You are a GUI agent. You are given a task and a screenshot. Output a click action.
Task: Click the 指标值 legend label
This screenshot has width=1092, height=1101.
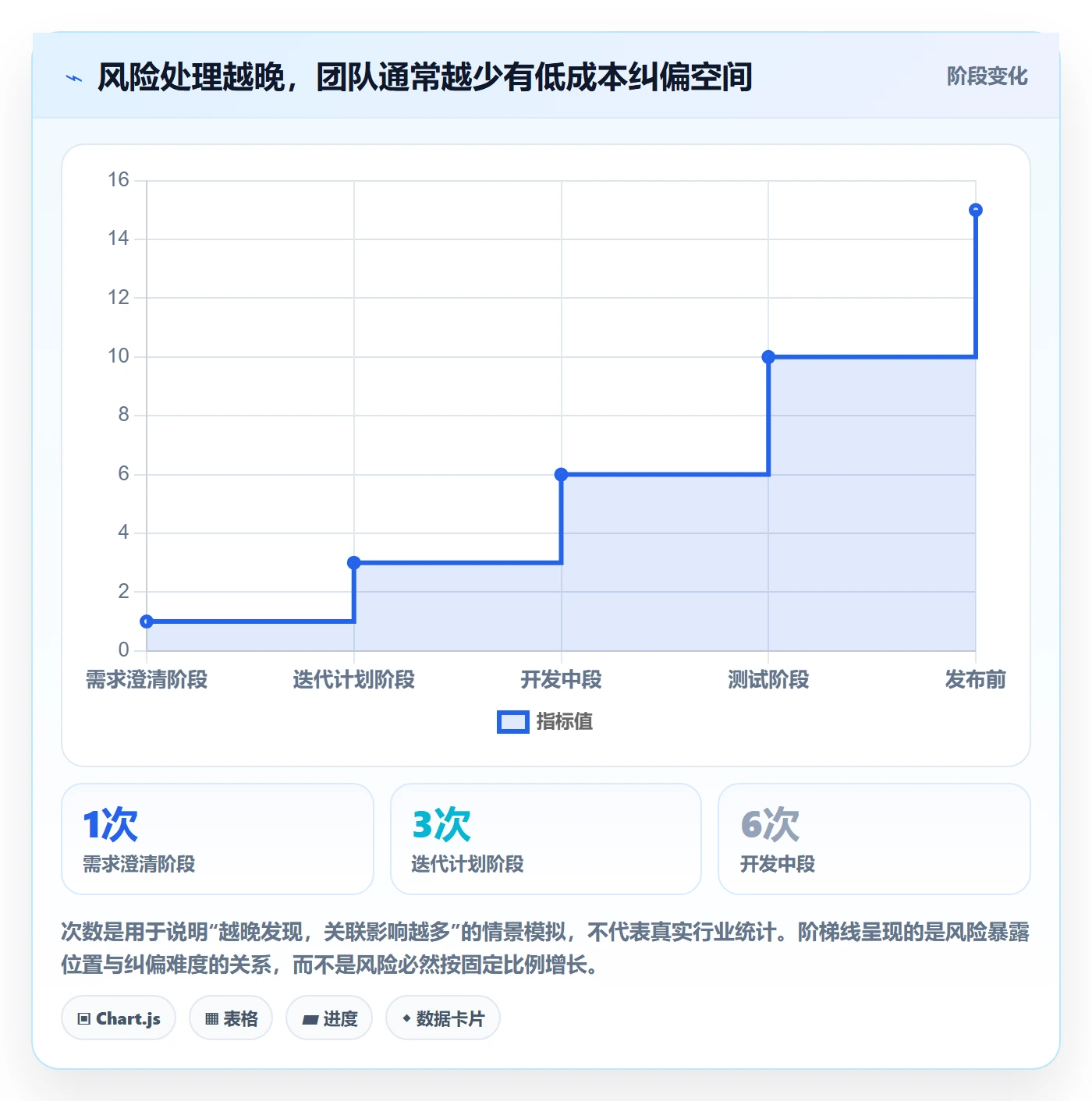565,722
